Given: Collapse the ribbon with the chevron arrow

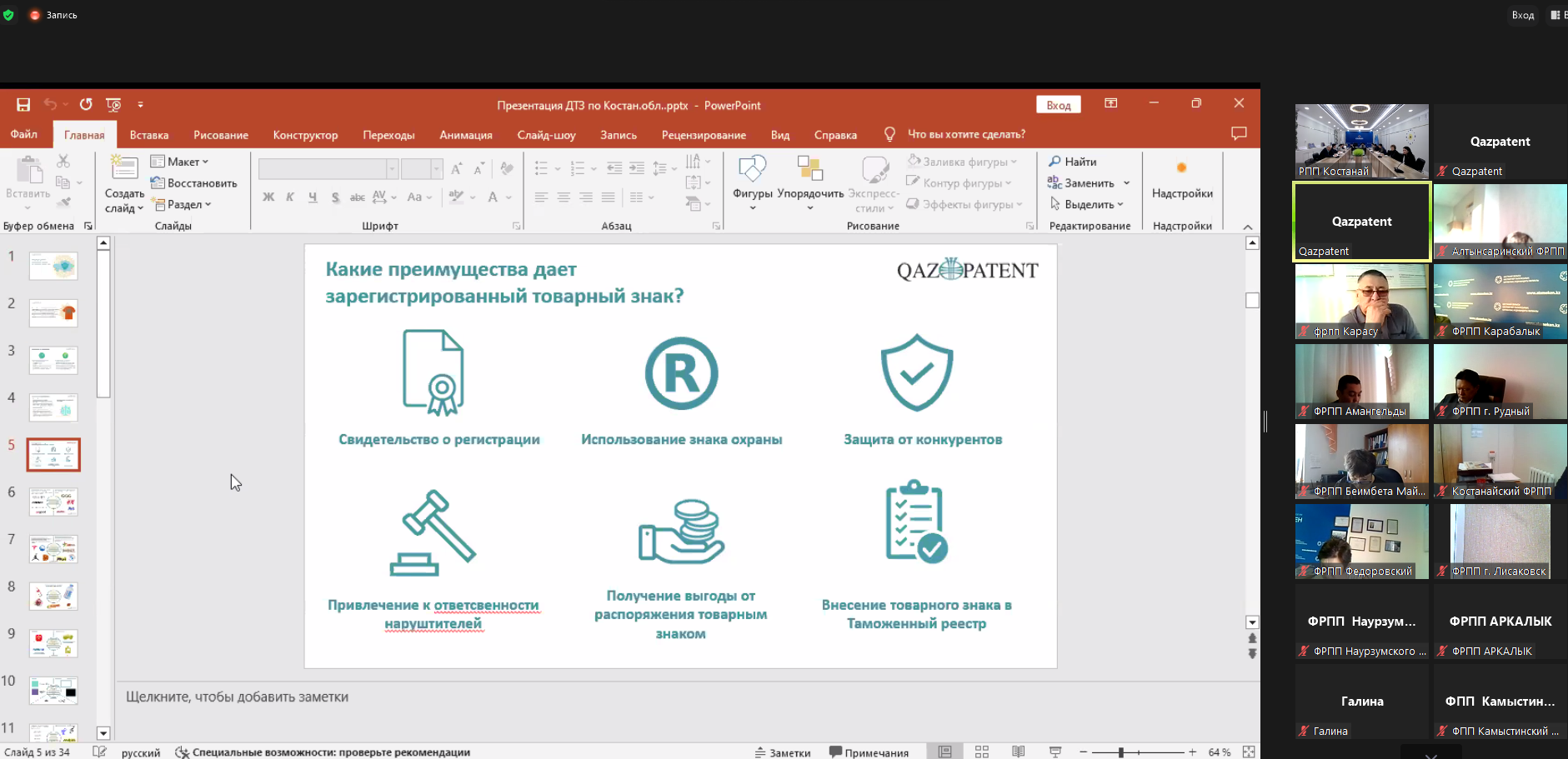Looking at the screenshot, I should [1247, 227].
